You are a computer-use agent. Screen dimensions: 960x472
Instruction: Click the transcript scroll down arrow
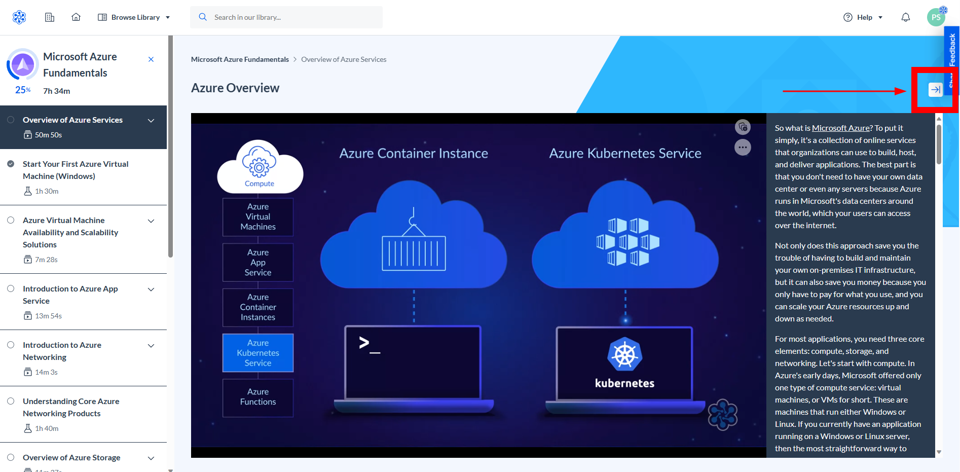[x=939, y=452]
